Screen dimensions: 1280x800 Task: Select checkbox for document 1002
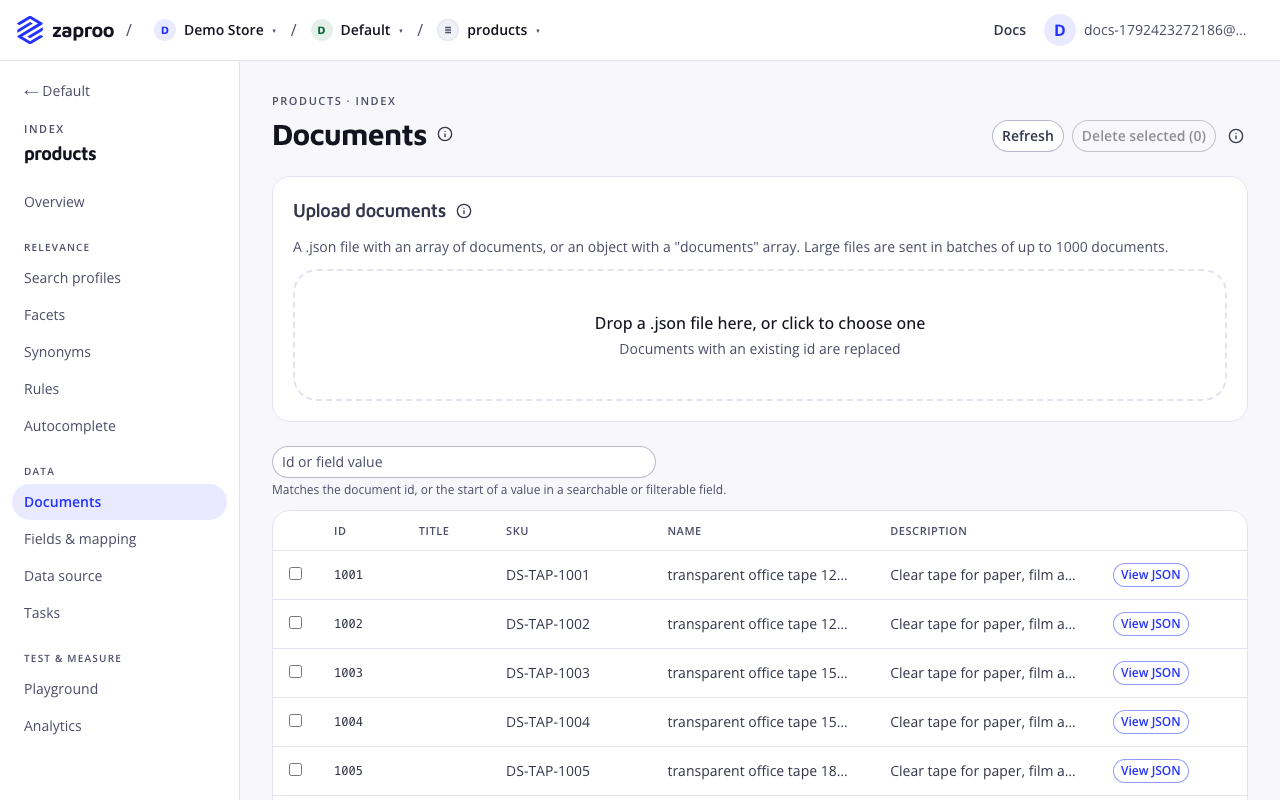coord(295,623)
